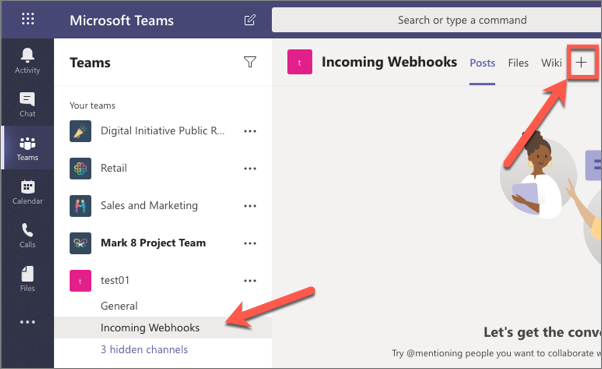Open more options for Mark 8 Project Team
The height and width of the screenshot is (369, 602).
(x=250, y=243)
